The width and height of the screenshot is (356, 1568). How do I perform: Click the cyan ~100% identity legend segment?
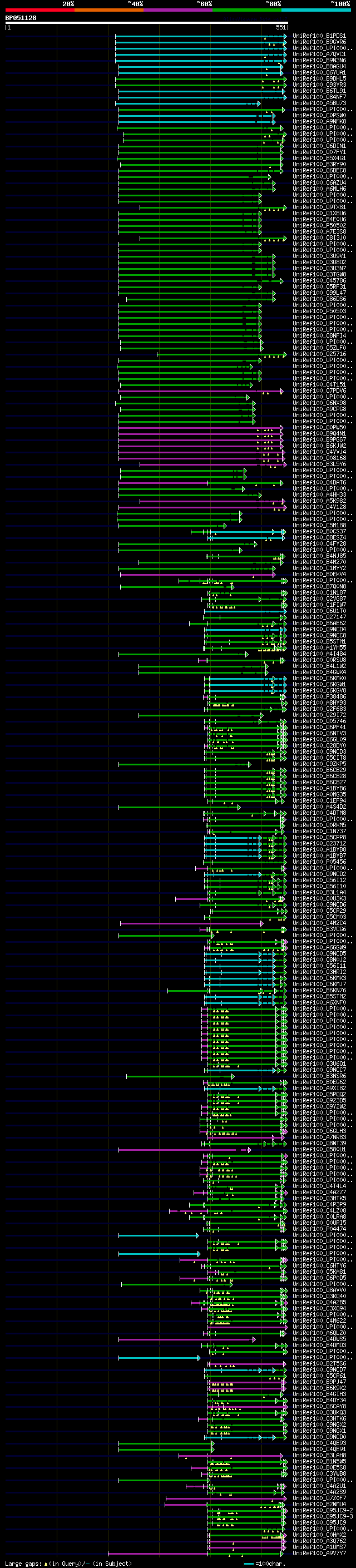coord(316,10)
